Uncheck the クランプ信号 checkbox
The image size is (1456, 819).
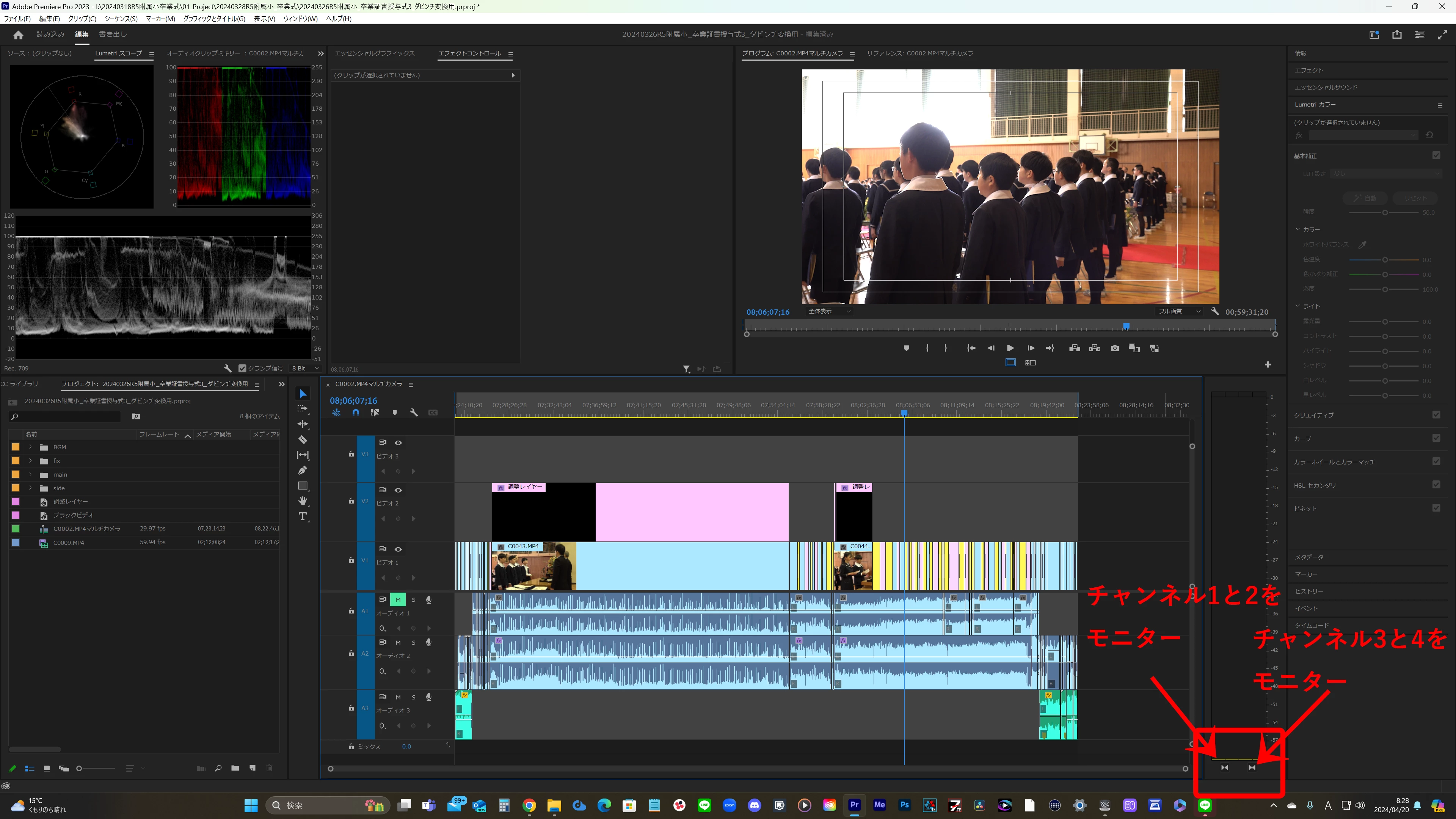pyautogui.click(x=243, y=369)
